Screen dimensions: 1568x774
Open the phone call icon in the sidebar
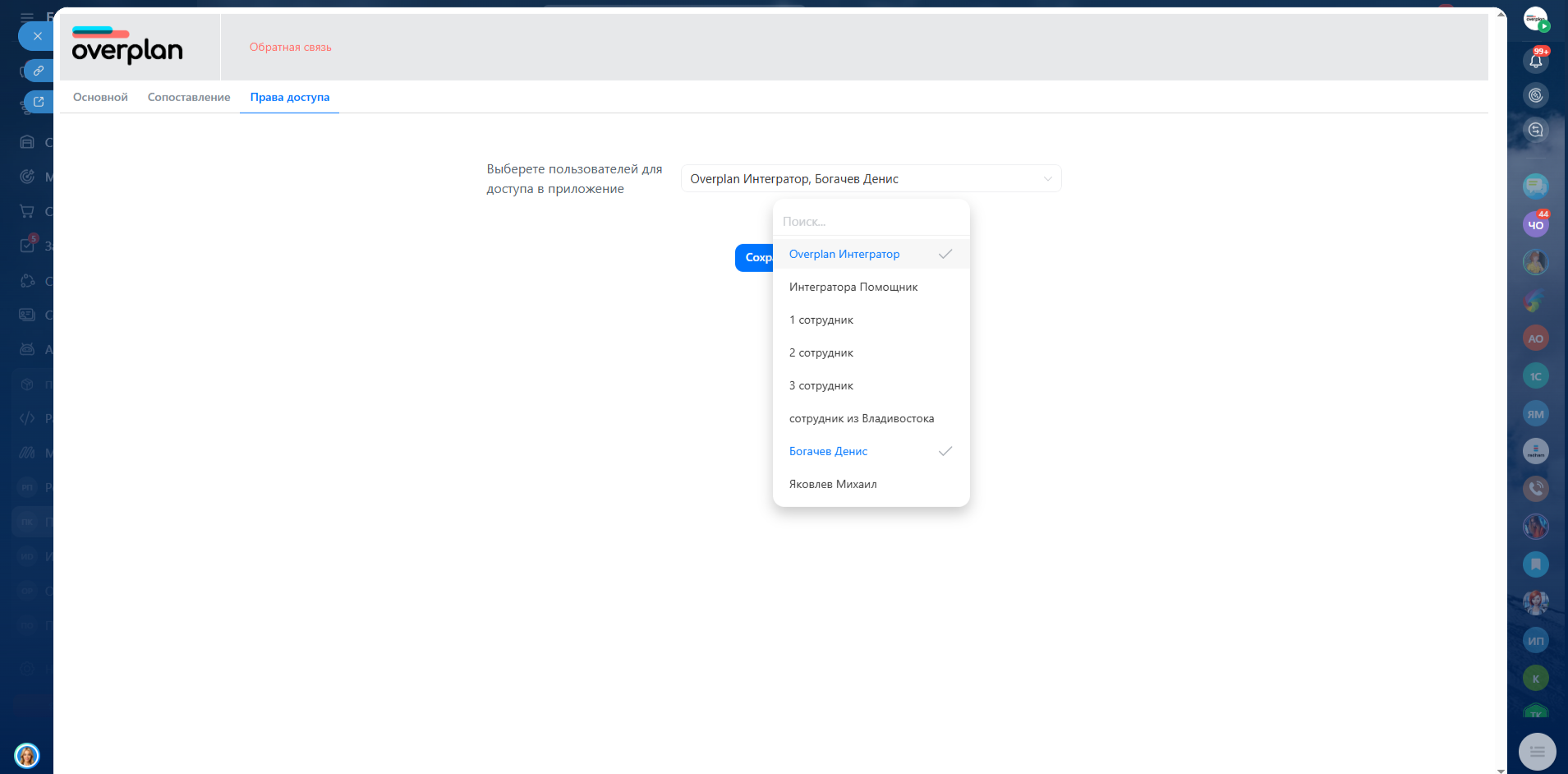tap(1536, 489)
